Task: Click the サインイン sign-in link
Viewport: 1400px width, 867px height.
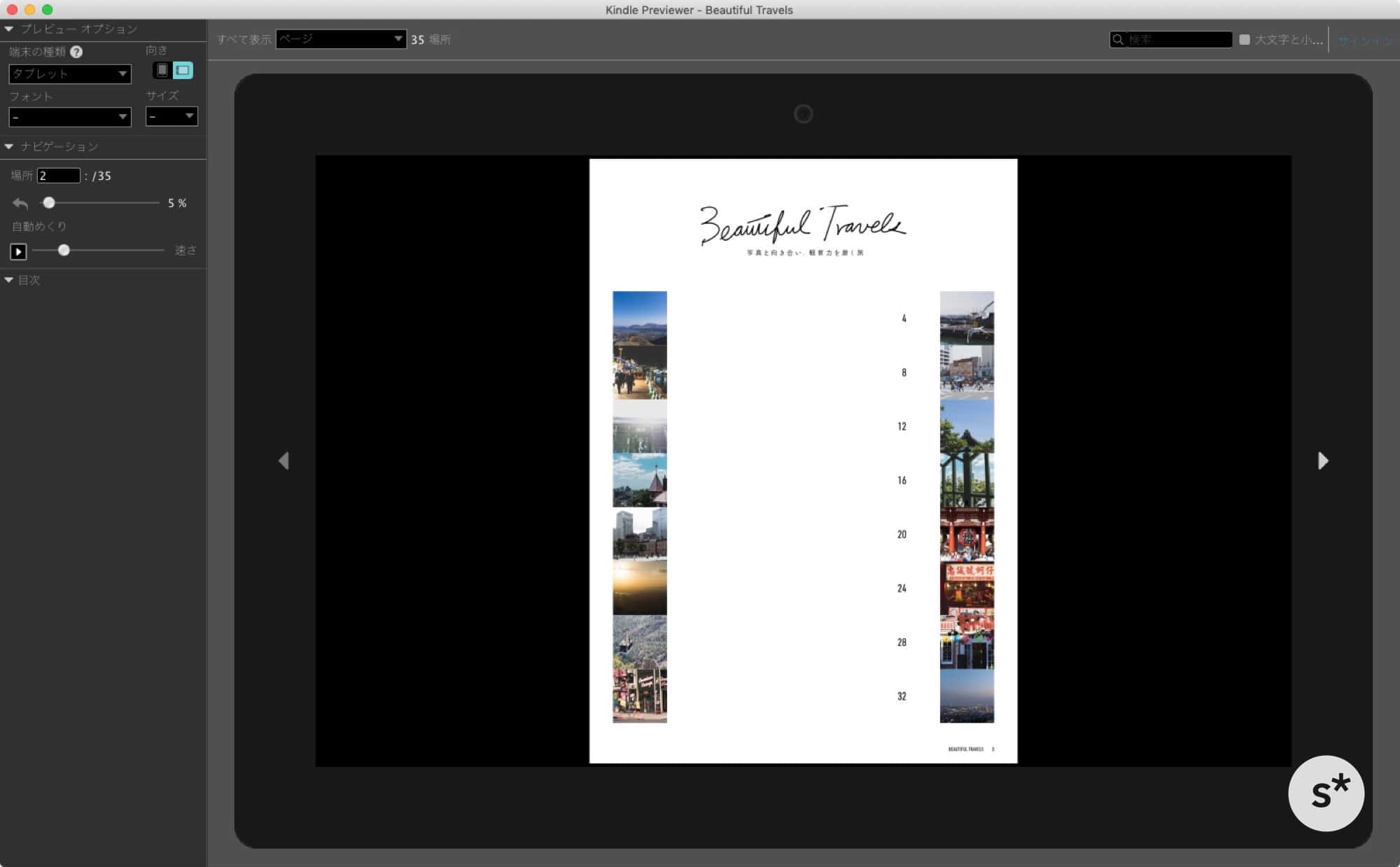Action: click(1365, 41)
